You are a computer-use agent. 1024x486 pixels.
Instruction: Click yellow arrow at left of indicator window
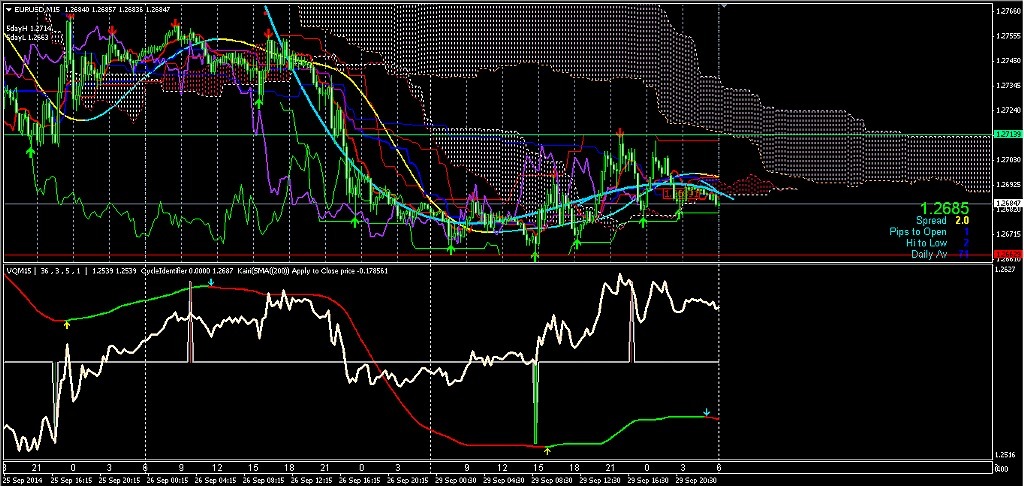(x=67, y=324)
